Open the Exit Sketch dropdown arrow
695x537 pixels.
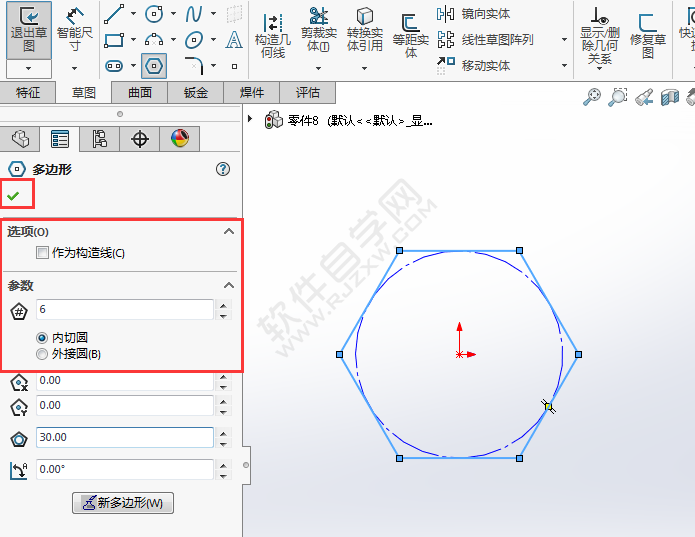(x=29, y=69)
